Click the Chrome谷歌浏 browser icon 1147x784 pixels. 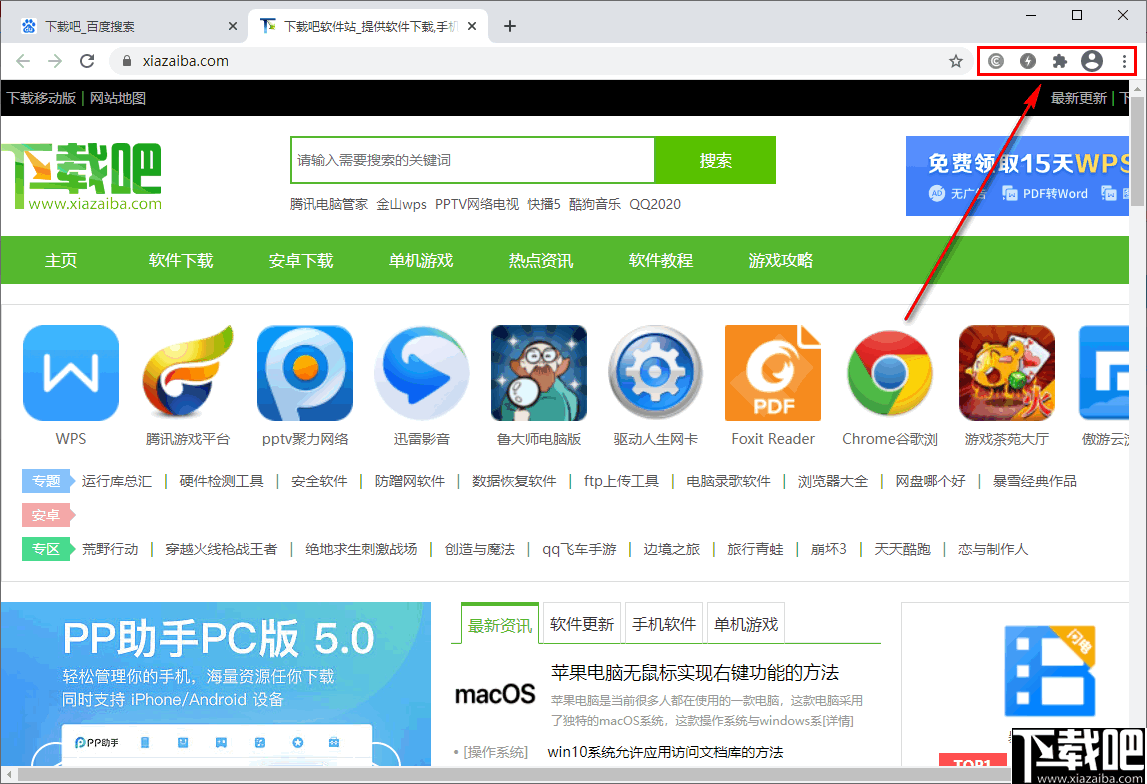(889, 372)
